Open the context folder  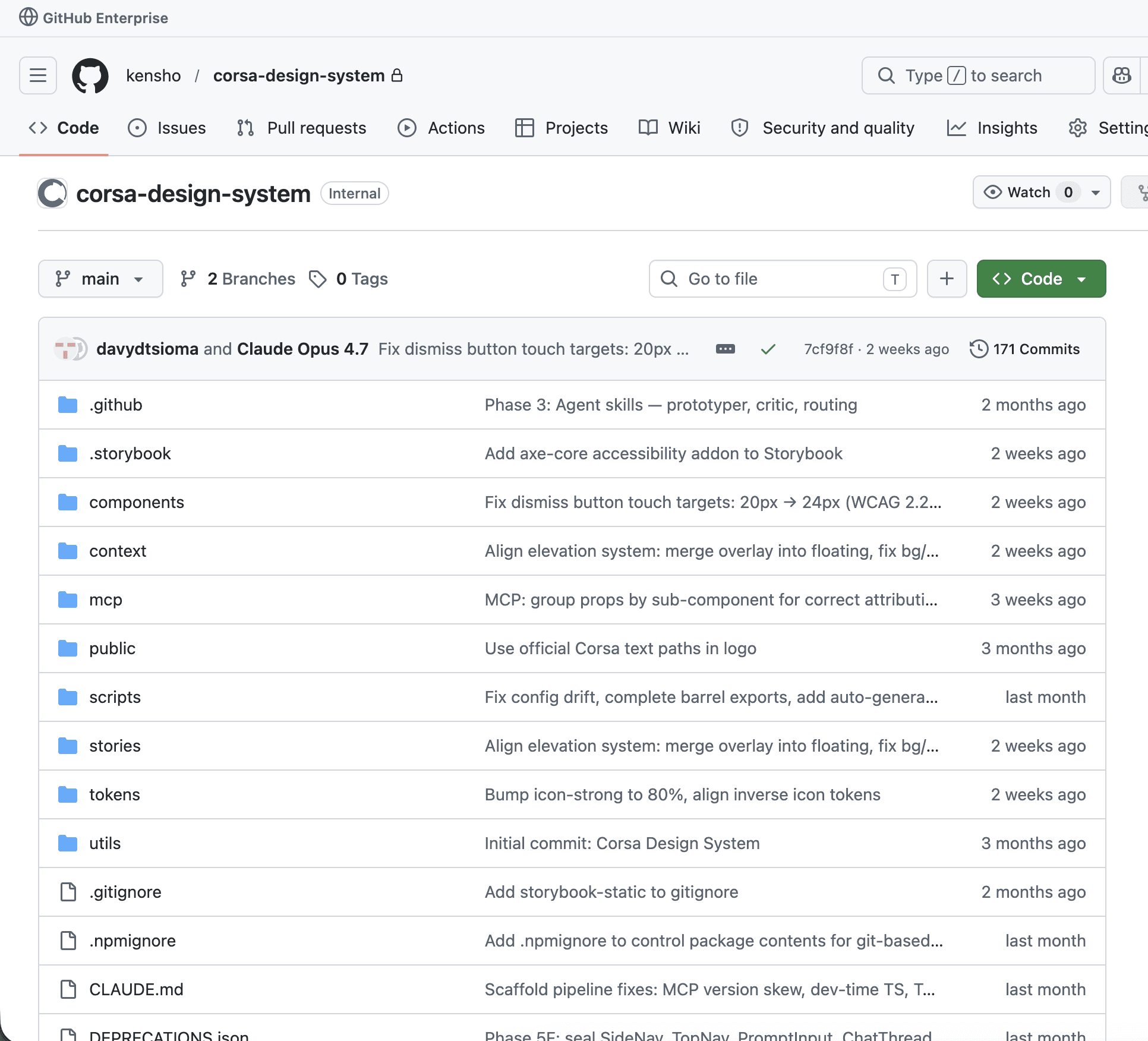[118, 551]
